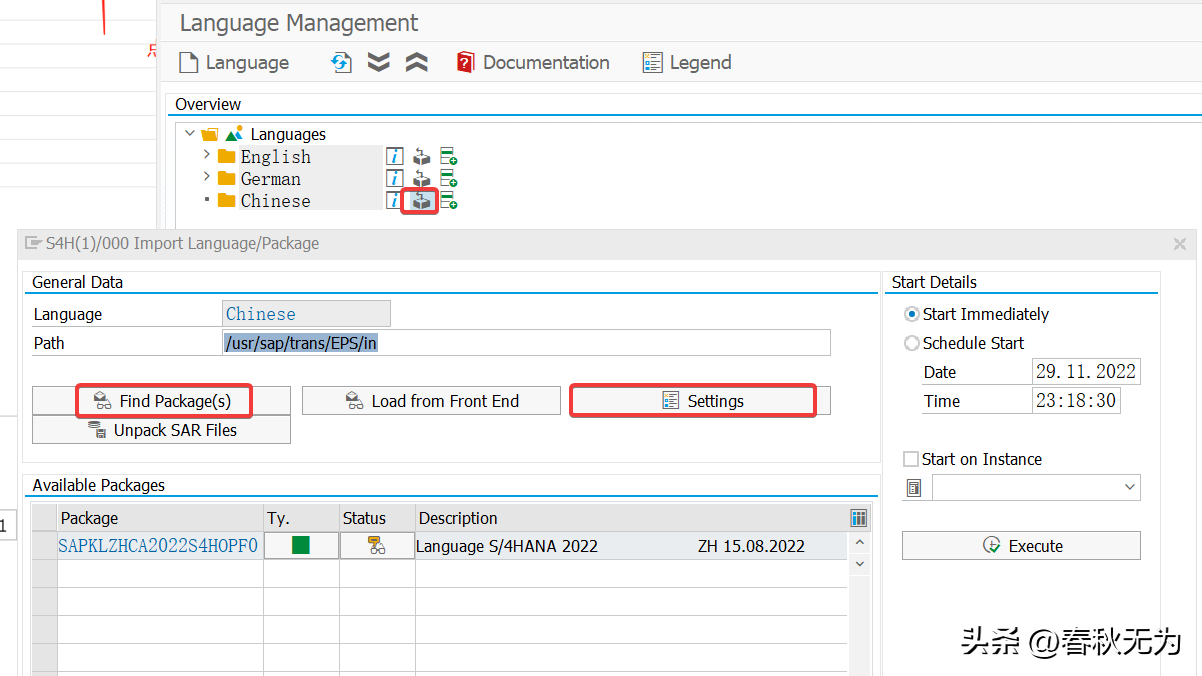
Task: Click the green add icon next to German
Action: 447,178
